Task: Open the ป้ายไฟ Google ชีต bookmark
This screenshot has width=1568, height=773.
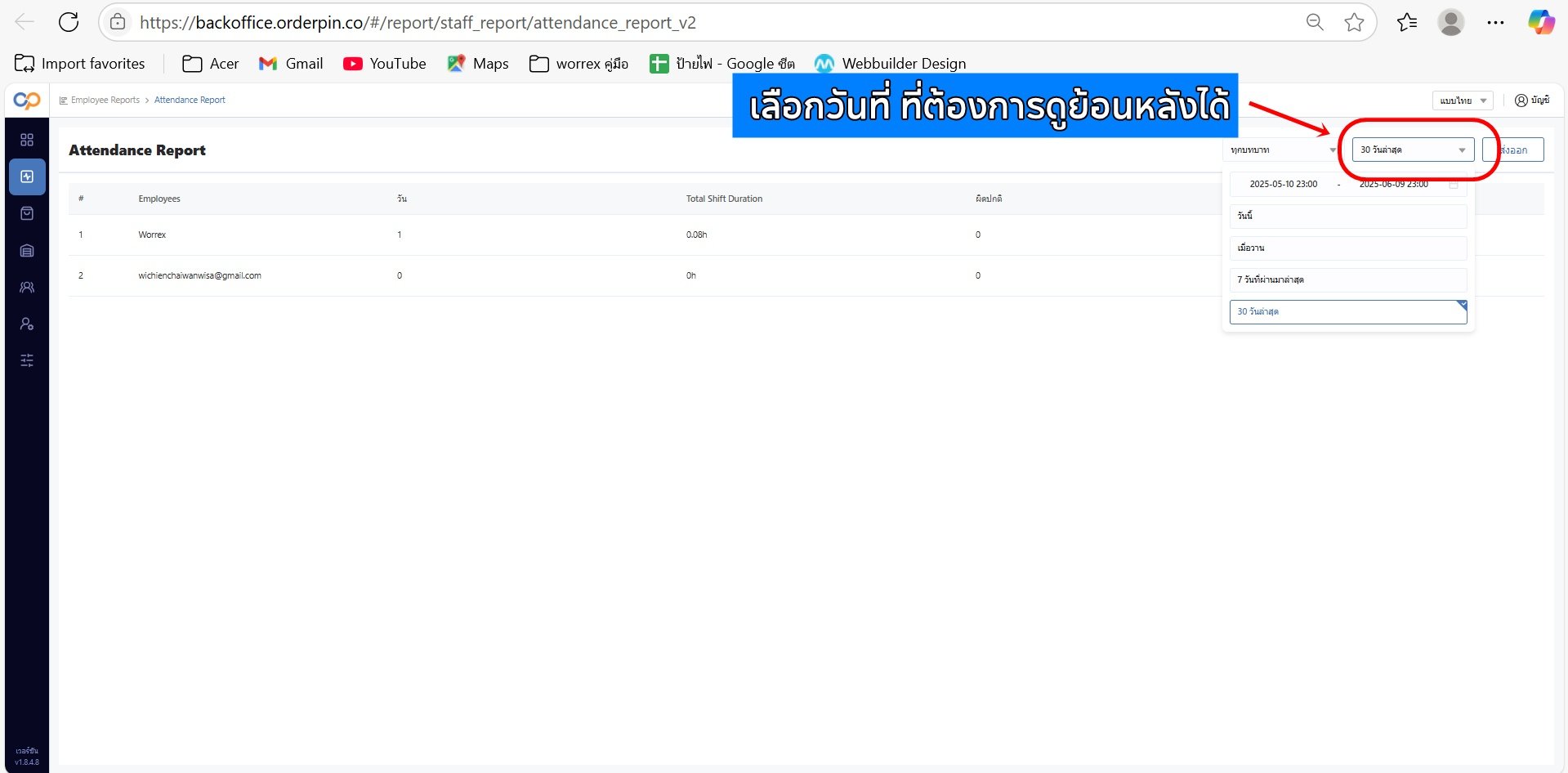Action: coord(722,64)
